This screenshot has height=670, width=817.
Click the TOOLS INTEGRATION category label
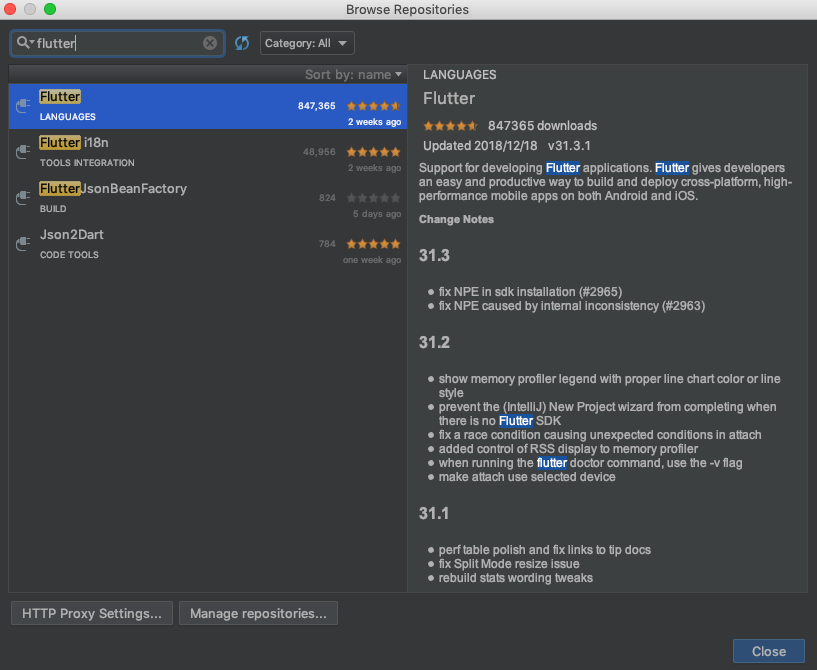pos(87,163)
